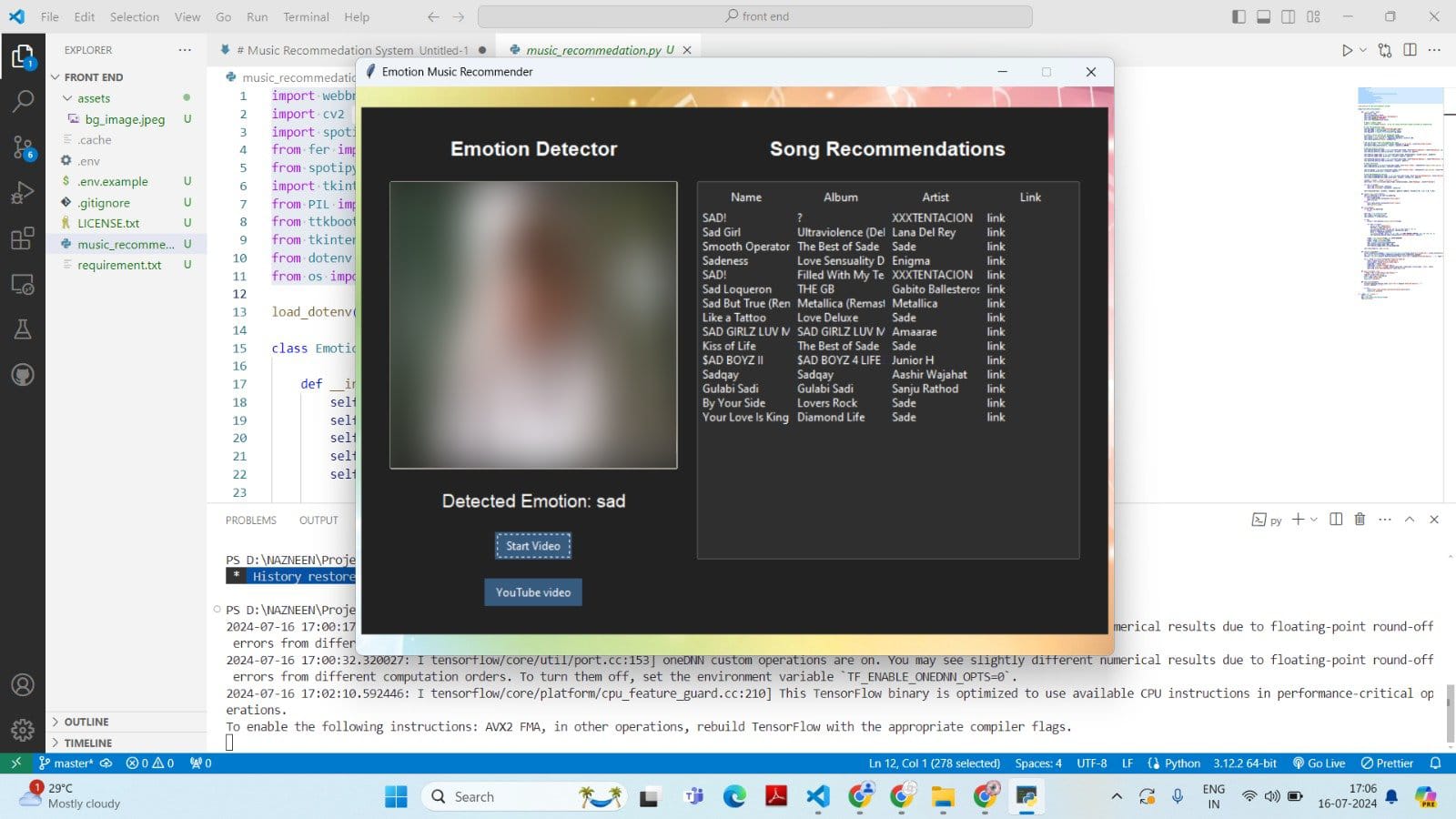The height and width of the screenshot is (819, 1456).
Task: Open the Extensions view
Action: coord(23,238)
